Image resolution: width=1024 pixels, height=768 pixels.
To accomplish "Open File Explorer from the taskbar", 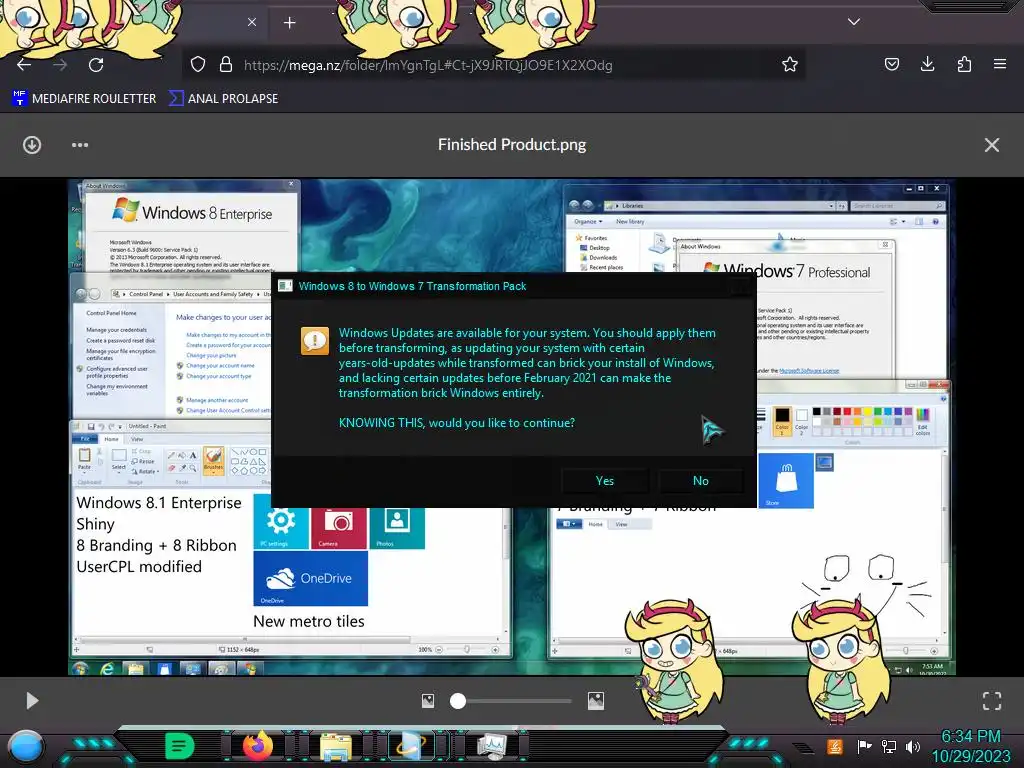I will click(x=336, y=747).
